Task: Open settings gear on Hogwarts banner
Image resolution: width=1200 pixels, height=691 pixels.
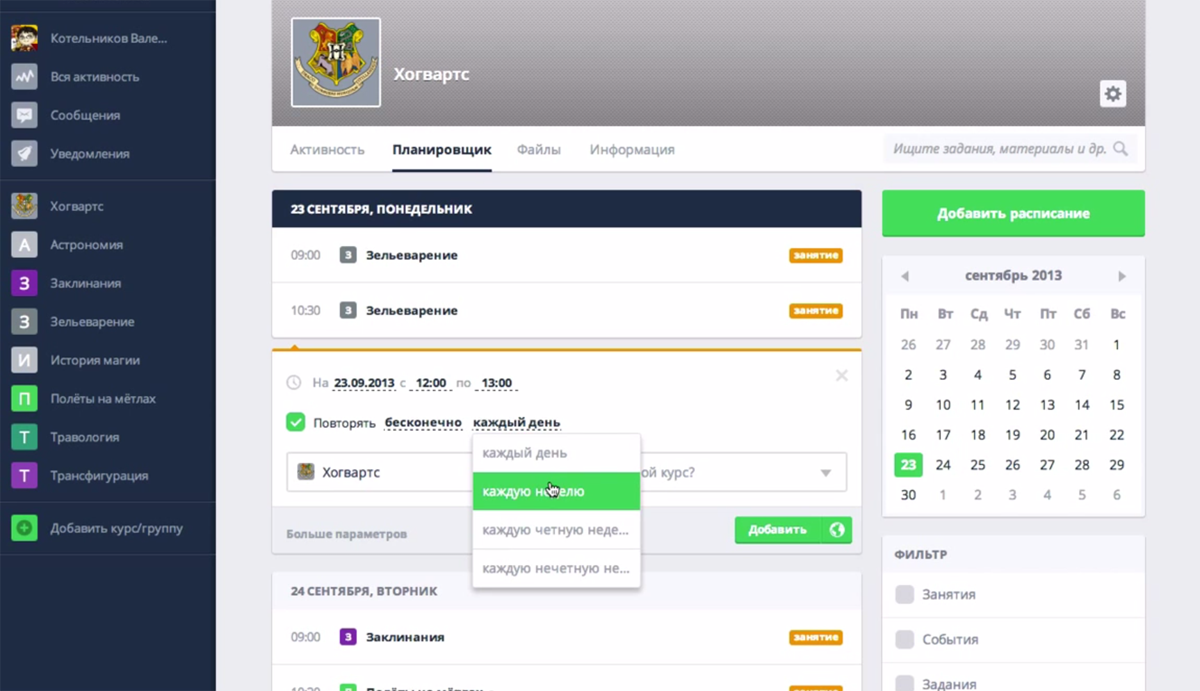Action: (1112, 94)
